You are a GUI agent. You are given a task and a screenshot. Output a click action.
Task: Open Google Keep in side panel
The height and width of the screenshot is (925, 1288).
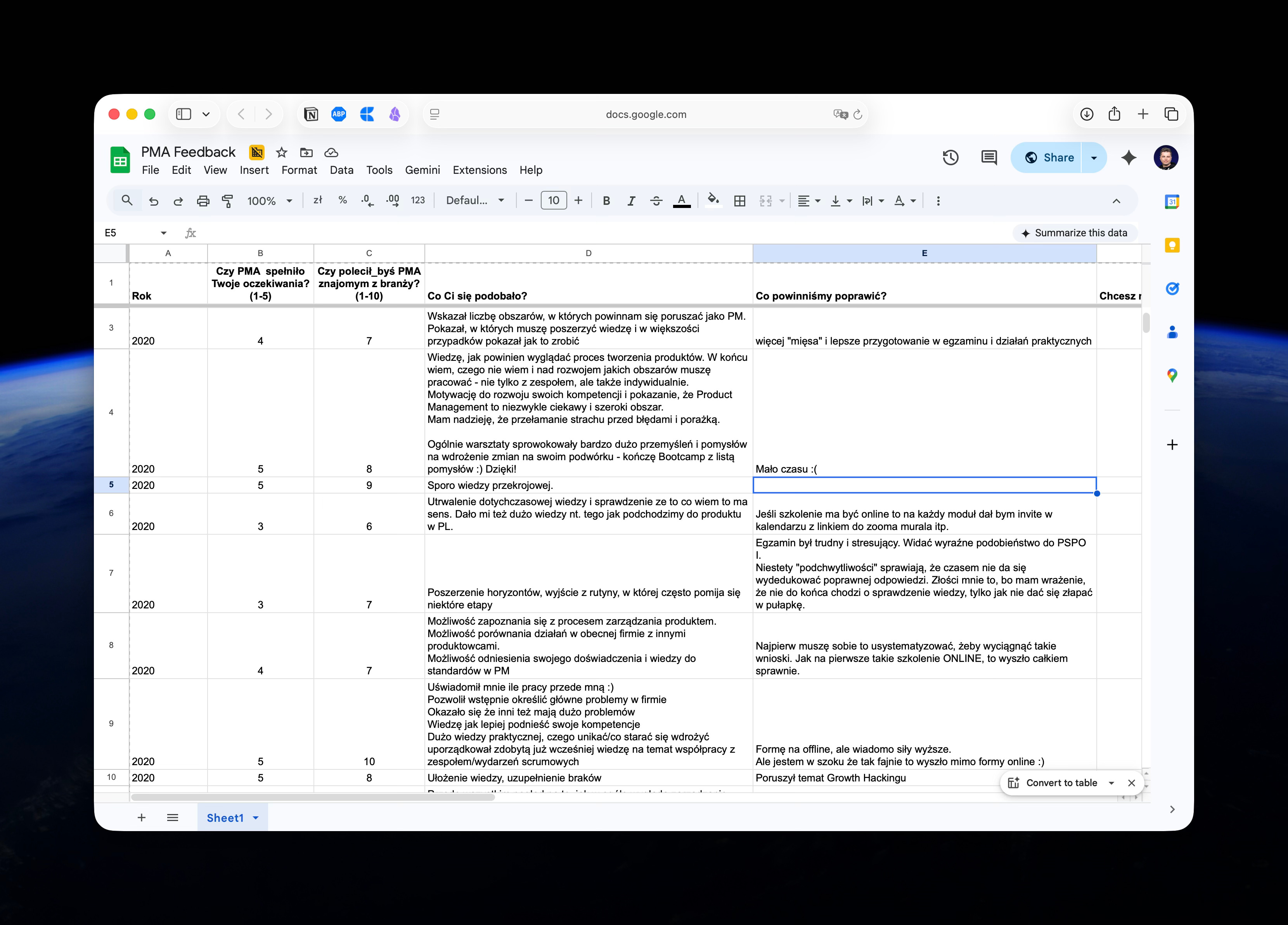1172,245
